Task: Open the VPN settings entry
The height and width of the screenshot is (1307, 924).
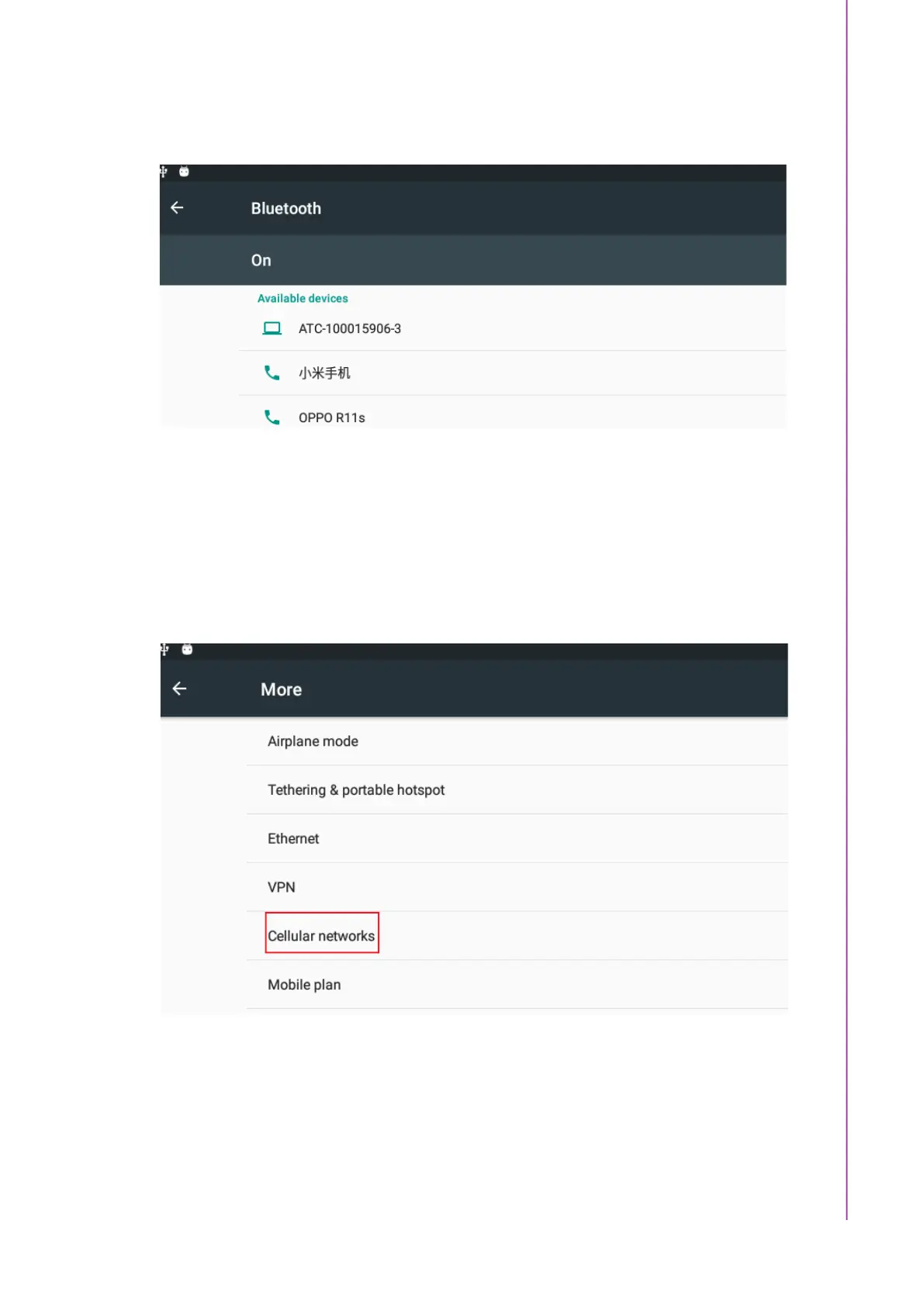Action: click(x=282, y=887)
